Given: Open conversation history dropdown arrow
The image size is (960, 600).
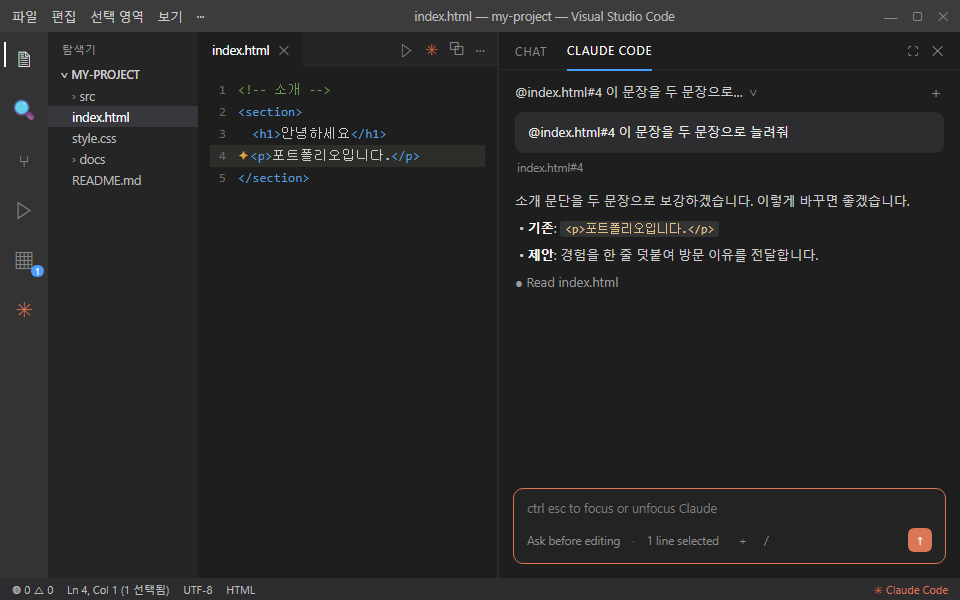Looking at the screenshot, I should tap(754, 93).
